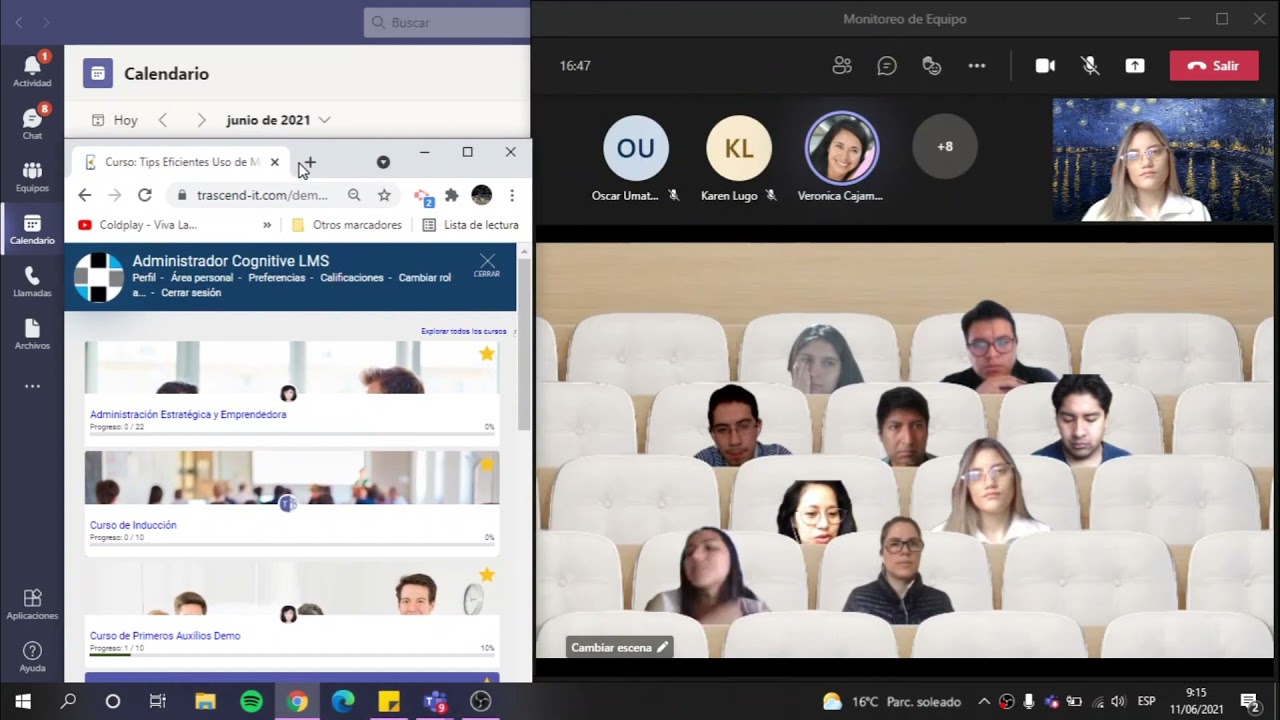Viewport: 1280px width, 720px height.
Task: Toggle favorite star on Curso de Inducción
Action: point(487,464)
